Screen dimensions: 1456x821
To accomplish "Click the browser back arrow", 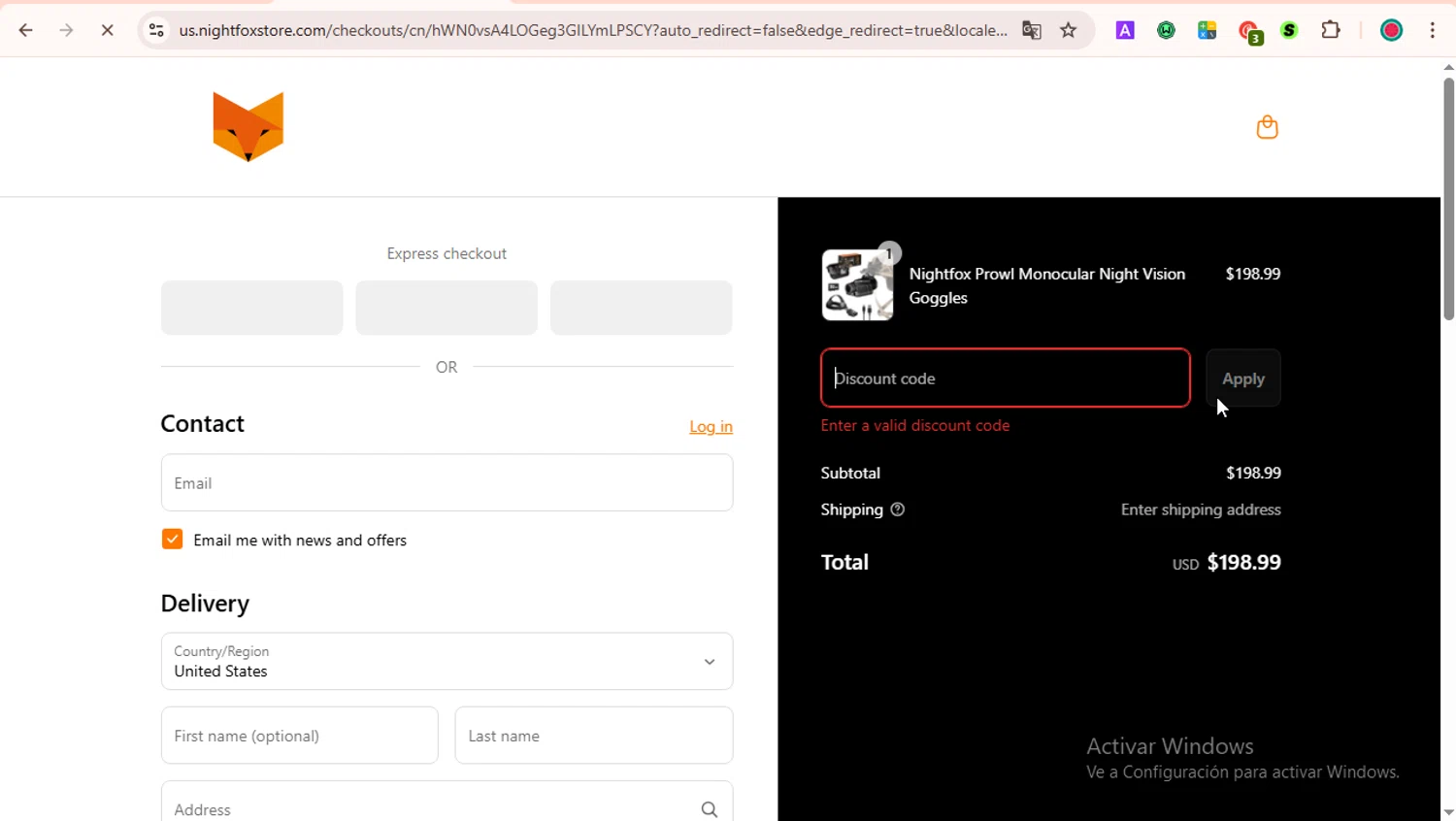I will 26,30.
